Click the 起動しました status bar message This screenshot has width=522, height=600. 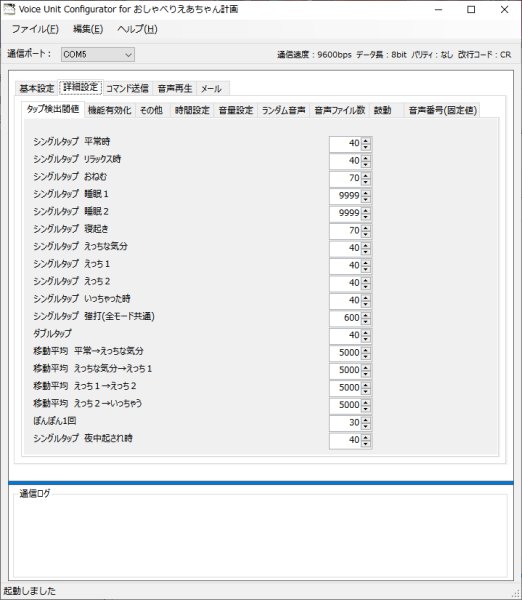point(30,591)
